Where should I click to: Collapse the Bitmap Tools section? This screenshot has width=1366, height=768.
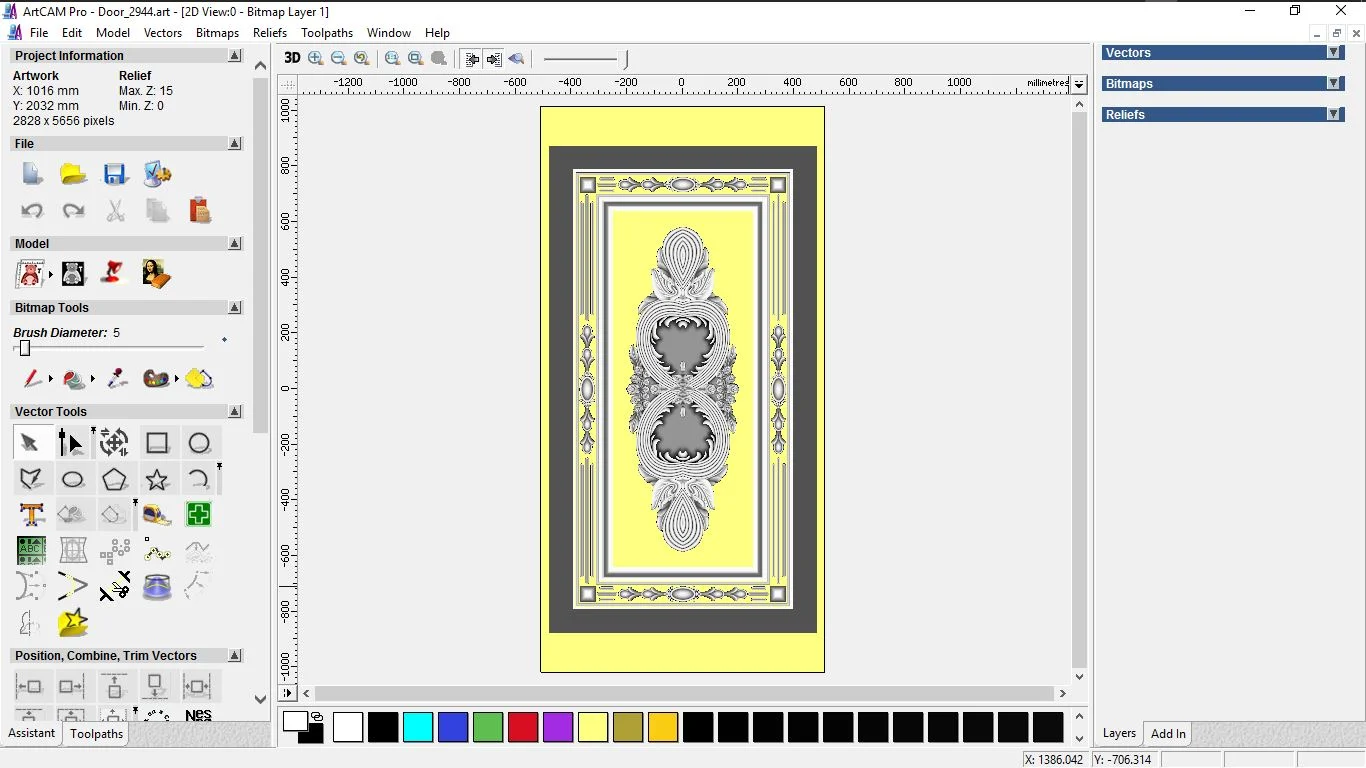tap(235, 308)
